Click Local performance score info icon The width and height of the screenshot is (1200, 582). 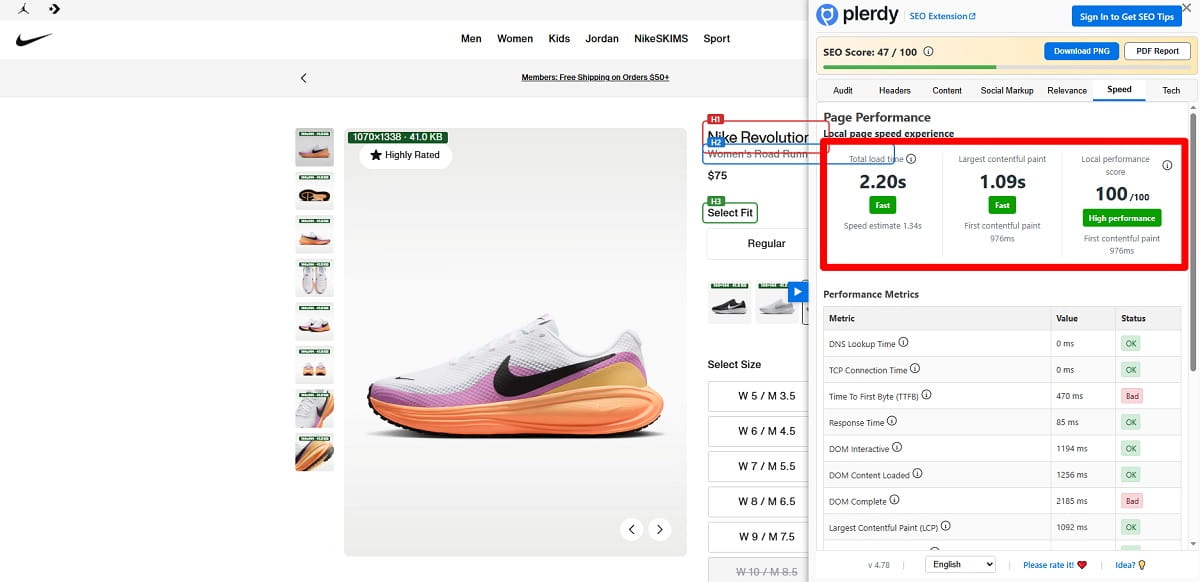click(1167, 166)
